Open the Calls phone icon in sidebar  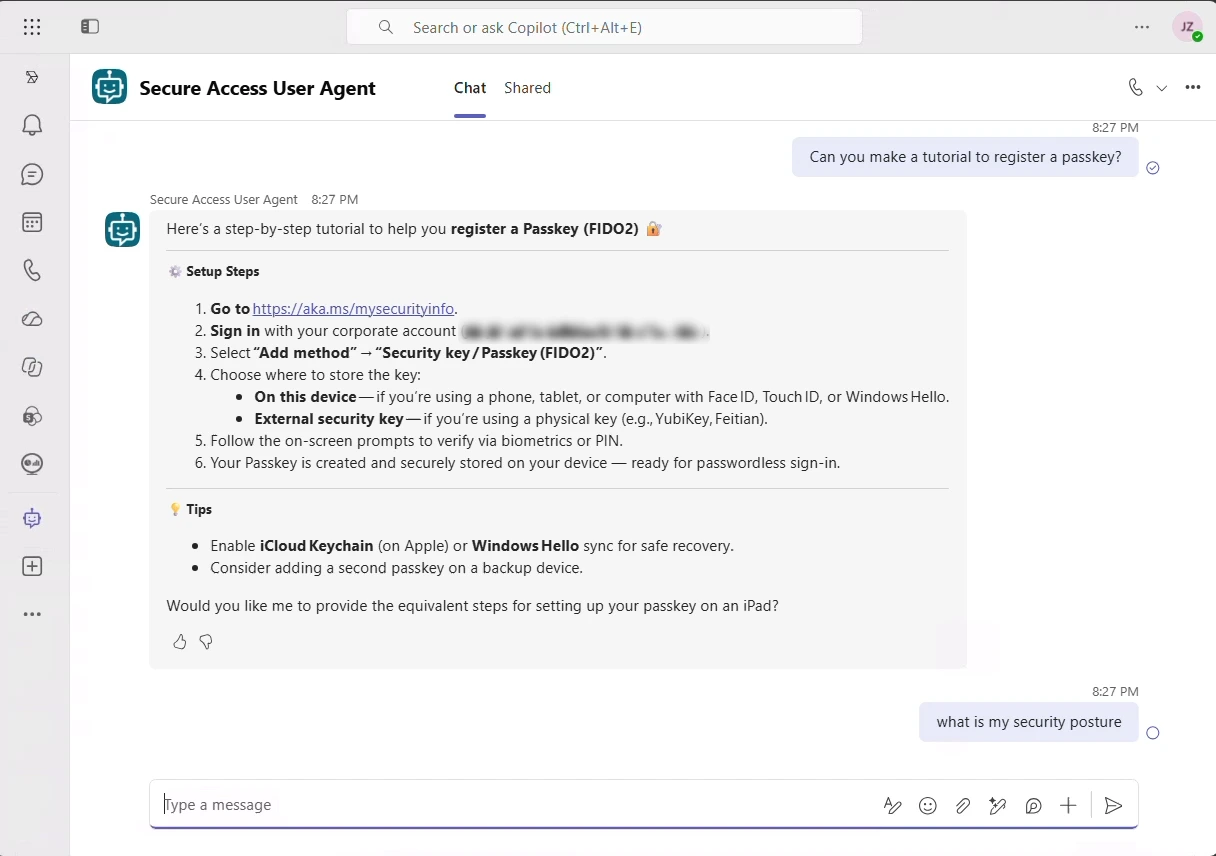coord(32,270)
